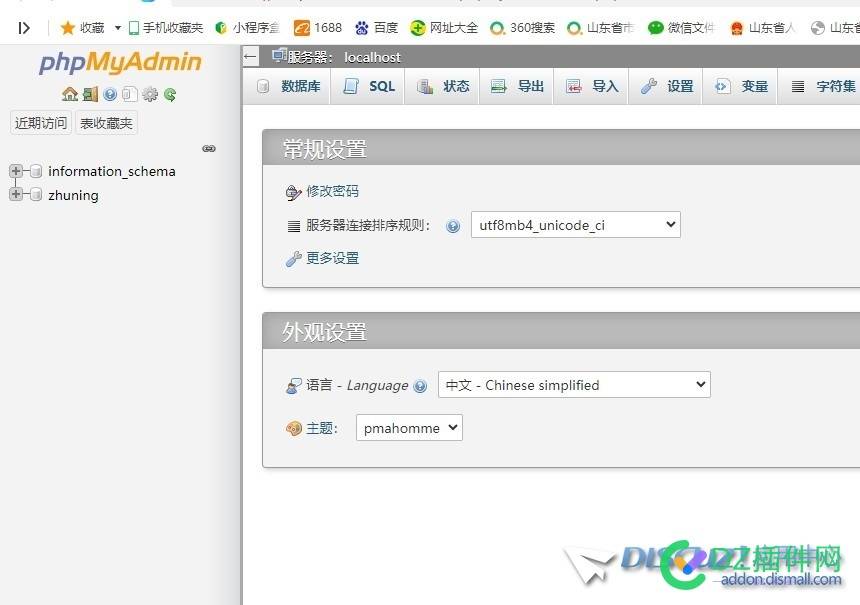Go to phpMyAdmin home icon

point(70,94)
